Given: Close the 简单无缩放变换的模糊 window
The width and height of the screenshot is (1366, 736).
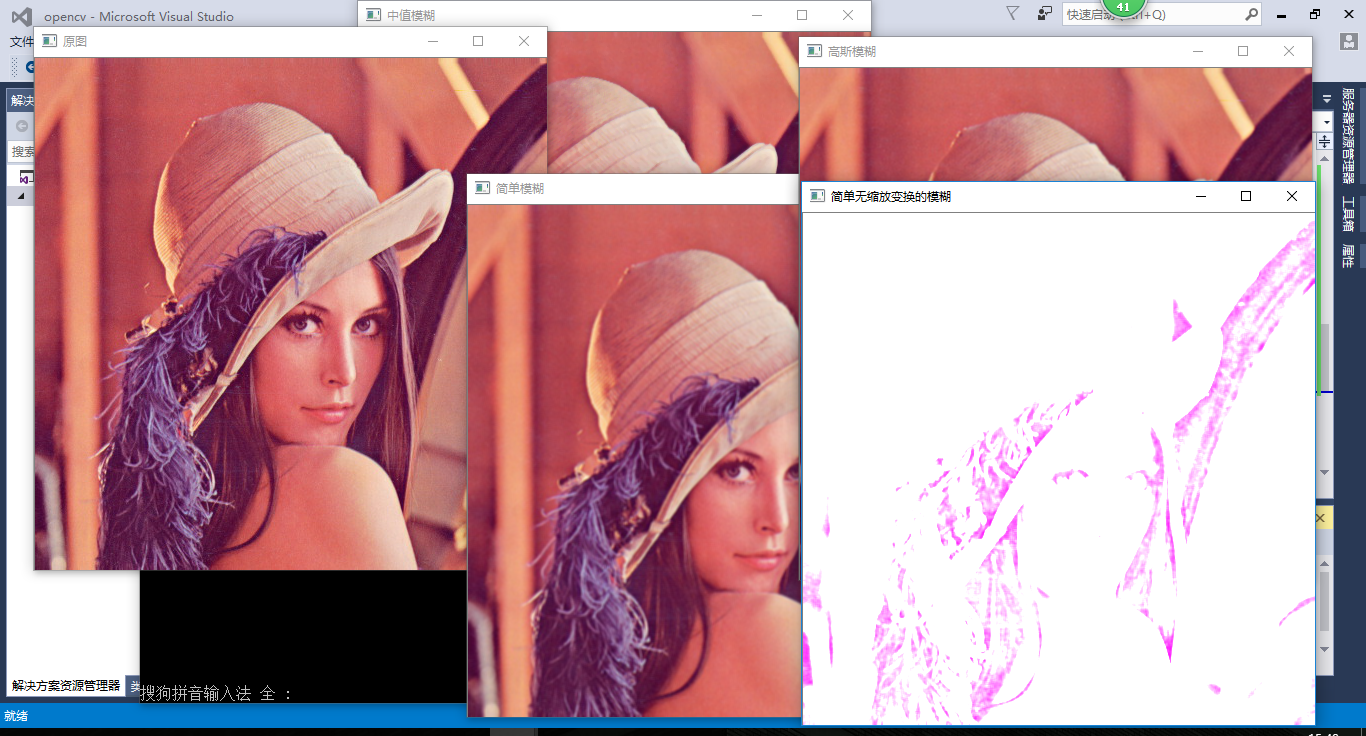Looking at the screenshot, I should point(1292,196).
